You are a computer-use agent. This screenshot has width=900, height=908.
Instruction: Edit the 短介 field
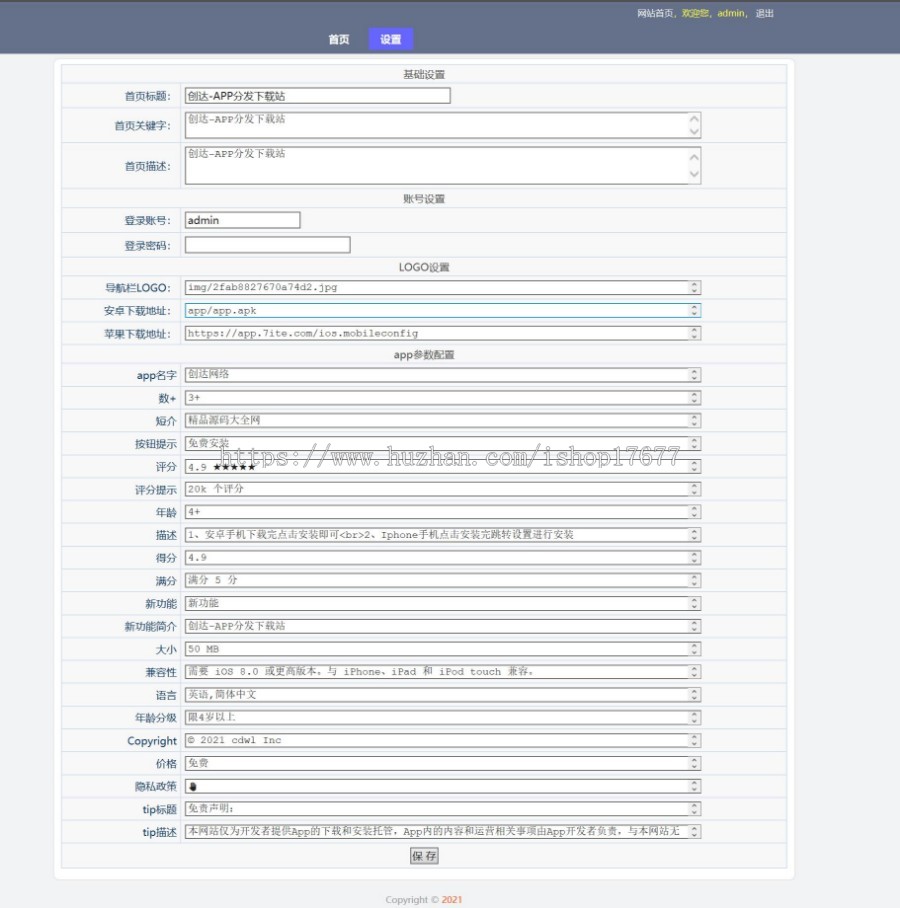click(442, 420)
